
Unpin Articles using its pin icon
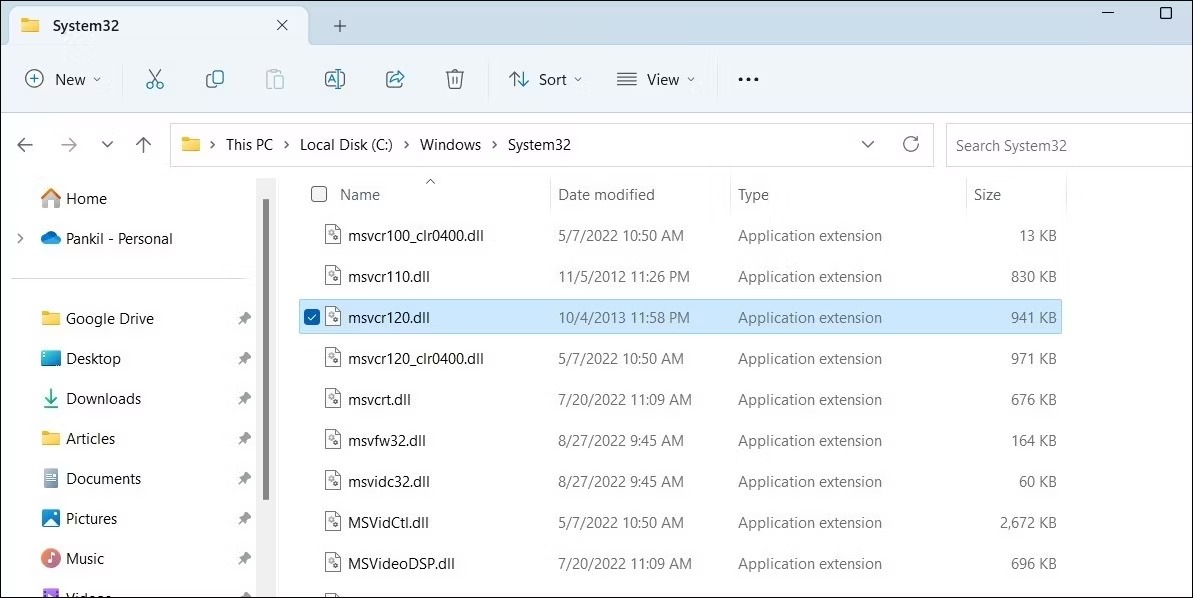click(244, 438)
